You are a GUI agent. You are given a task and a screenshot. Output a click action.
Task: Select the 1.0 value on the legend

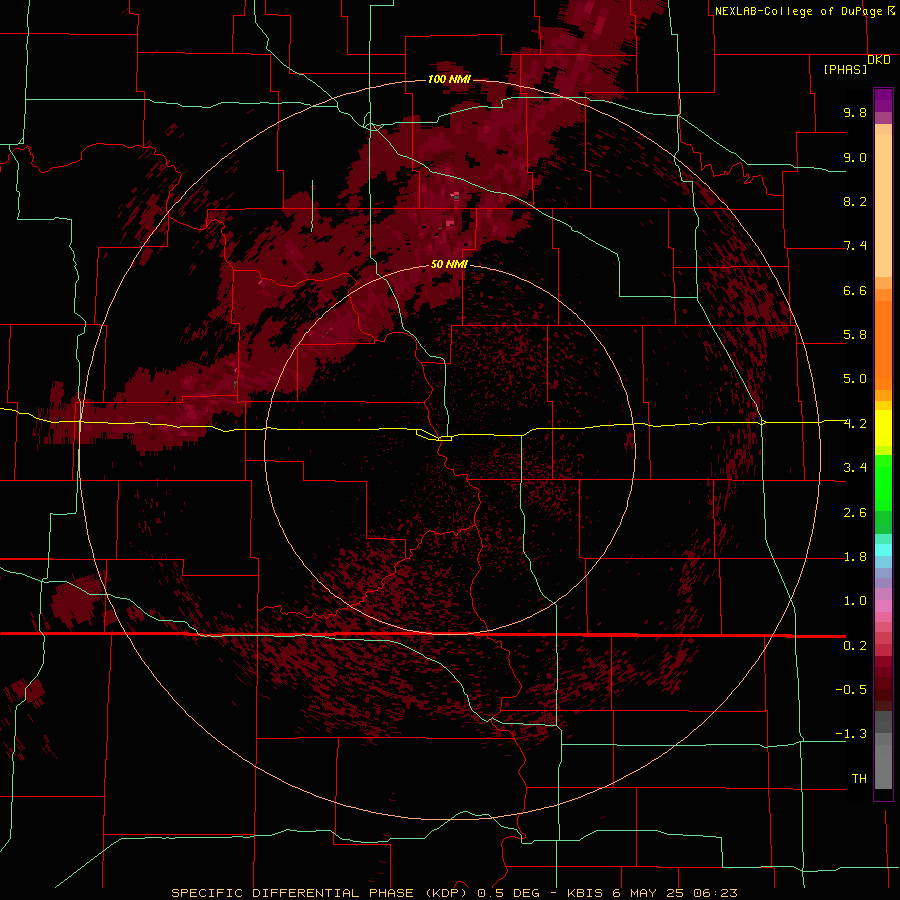tap(855, 601)
